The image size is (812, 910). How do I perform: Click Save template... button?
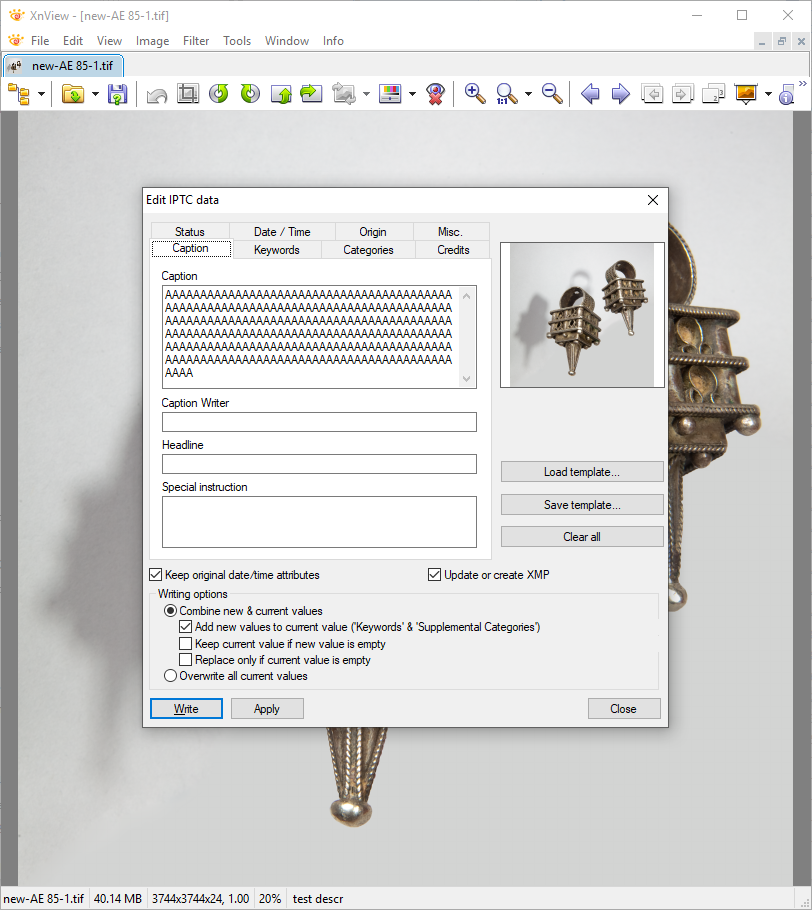point(582,505)
